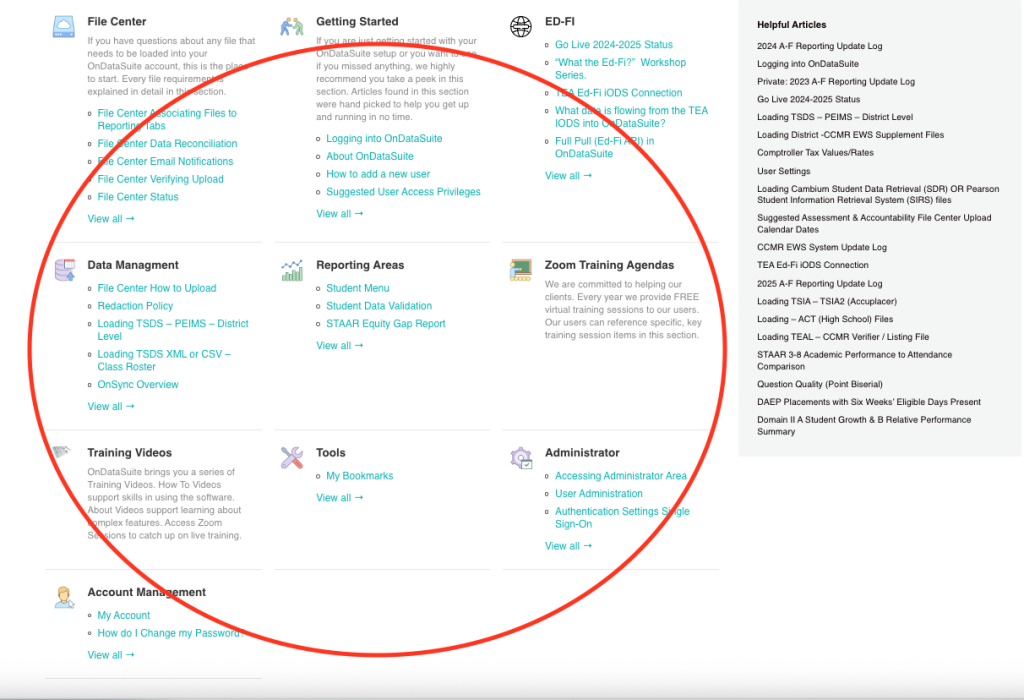Open File Center How to Upload article
The height and width of the screenshot is (700, 1024).
[157, 288]
